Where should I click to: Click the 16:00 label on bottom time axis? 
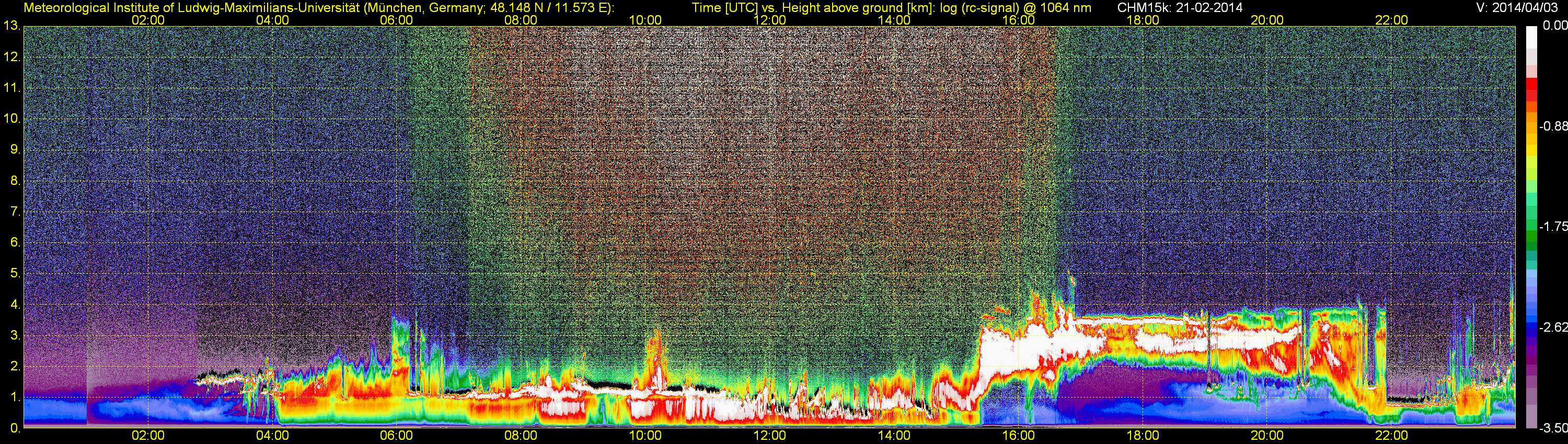click(x=1018, y=436)
